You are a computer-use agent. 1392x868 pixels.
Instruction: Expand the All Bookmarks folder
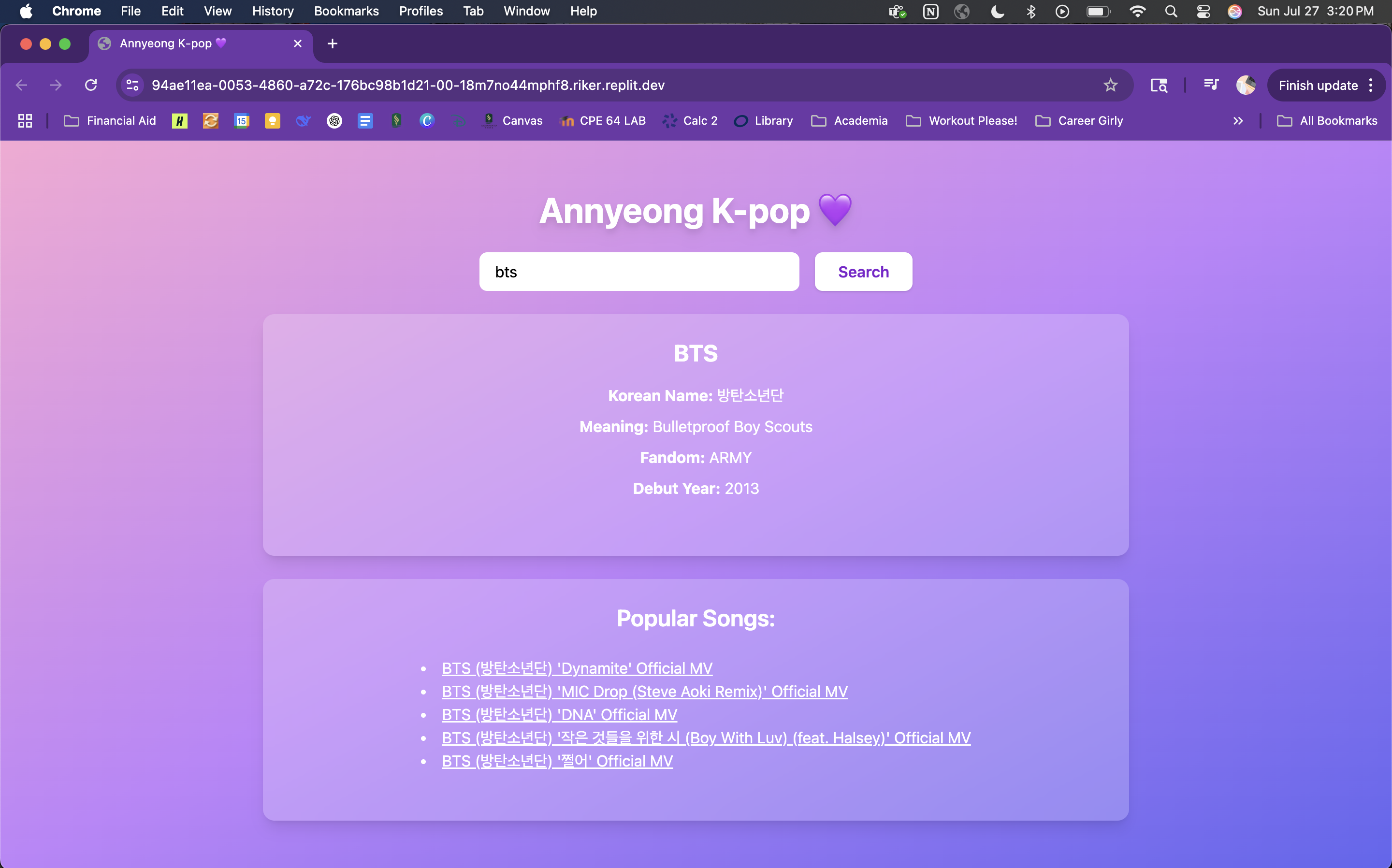point(1327,120)
